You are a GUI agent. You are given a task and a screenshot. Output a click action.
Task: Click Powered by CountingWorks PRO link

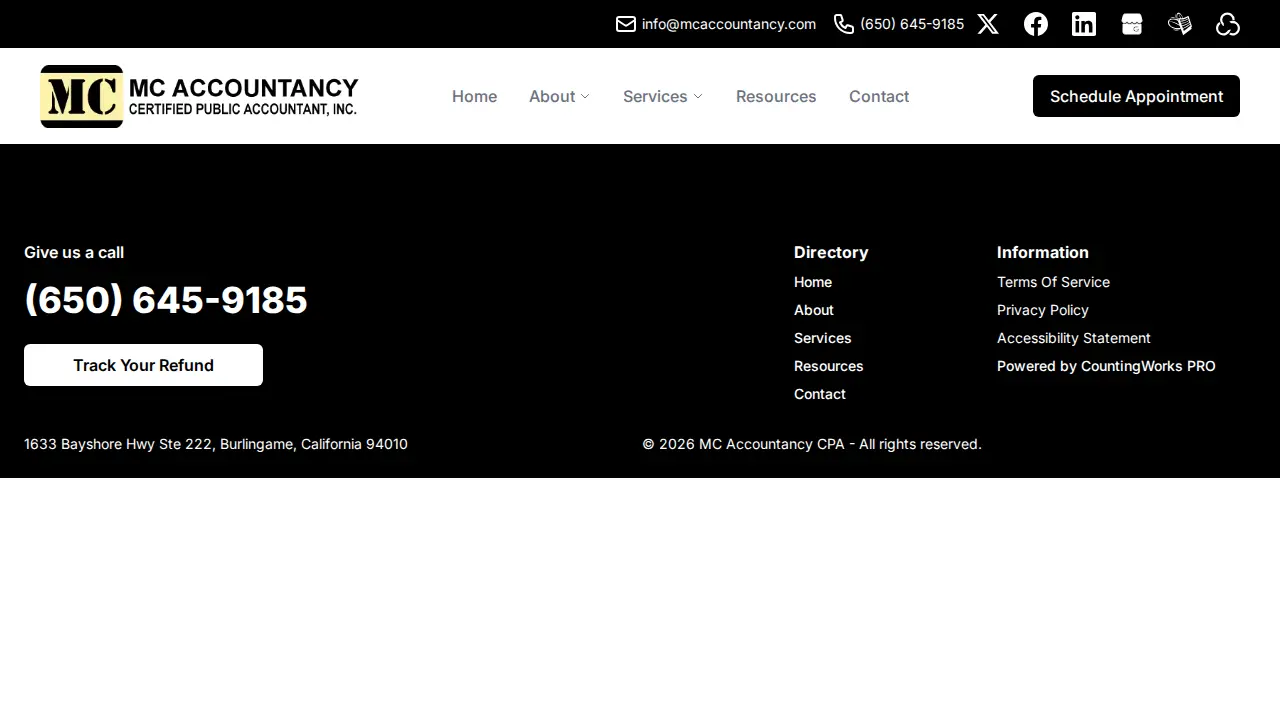(x=1106, y=366)
